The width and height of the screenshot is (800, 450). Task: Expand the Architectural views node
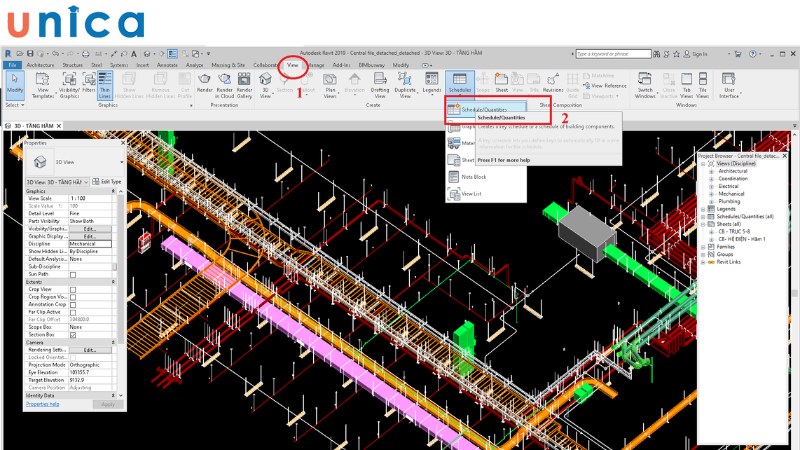pos(711,171)
